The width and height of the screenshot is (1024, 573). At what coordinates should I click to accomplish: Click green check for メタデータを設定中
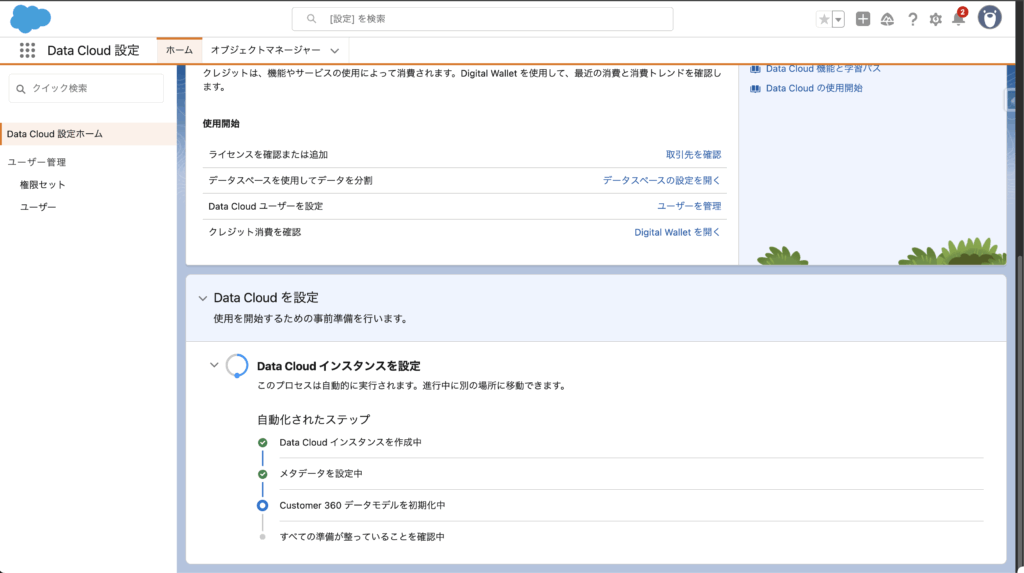coord(263,474)
